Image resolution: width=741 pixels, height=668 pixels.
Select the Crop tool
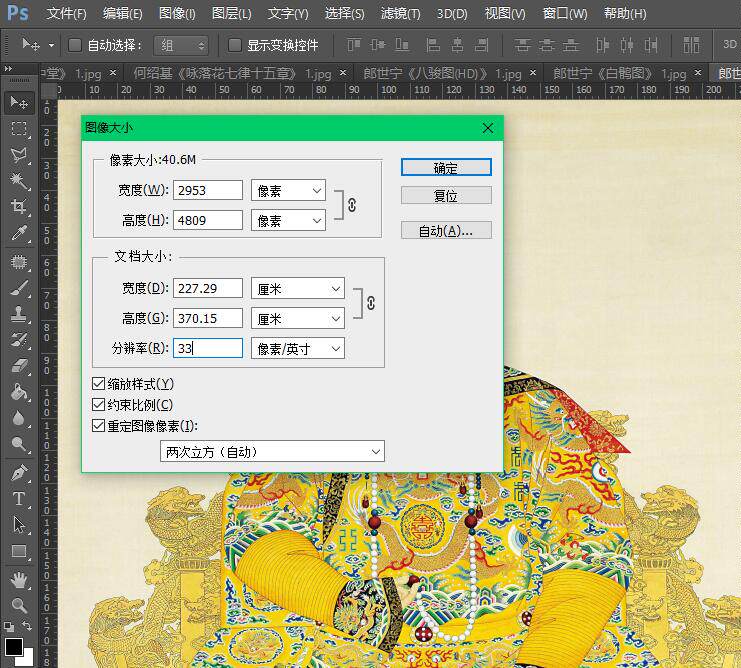click(x=19, y=206)
